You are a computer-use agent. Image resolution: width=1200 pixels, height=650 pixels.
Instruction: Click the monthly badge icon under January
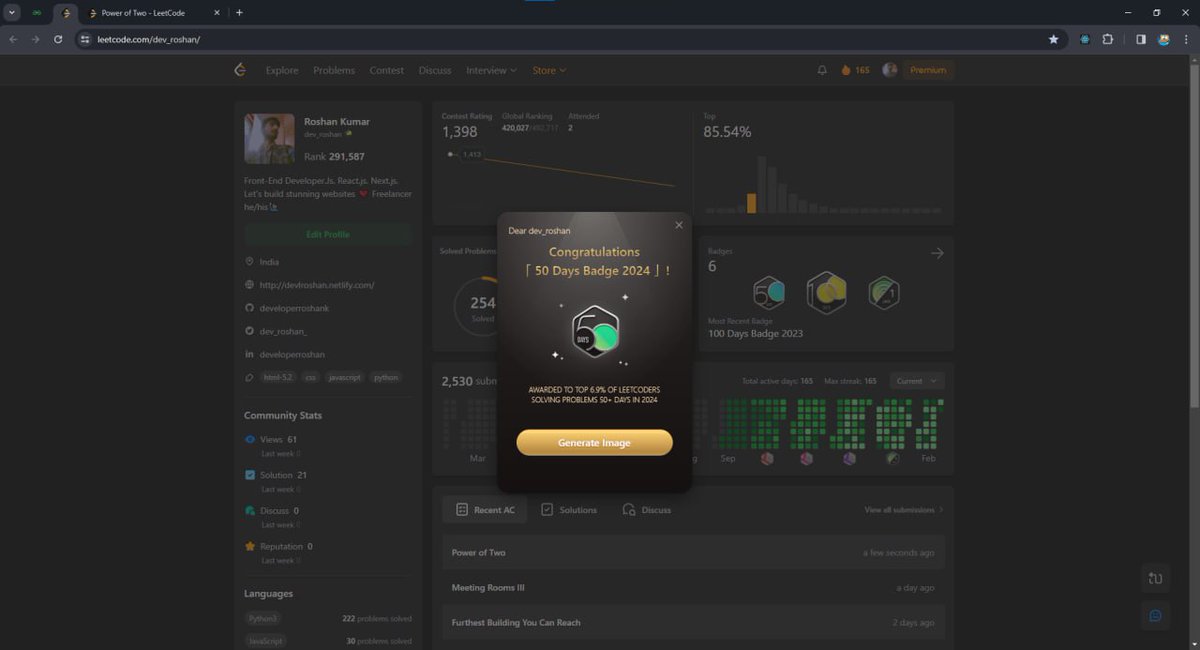coord(892,458)
